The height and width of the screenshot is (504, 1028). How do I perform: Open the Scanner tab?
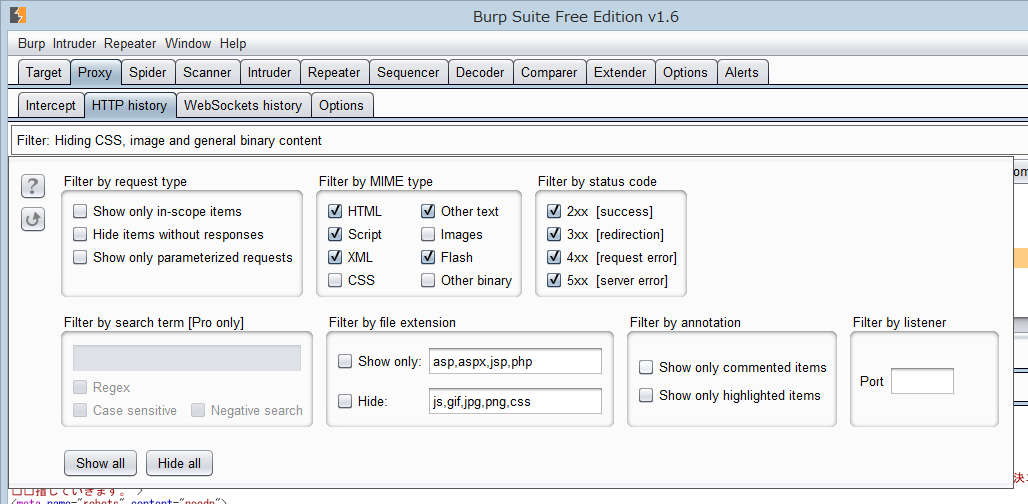pyautogui.click(x=207, y=73)
